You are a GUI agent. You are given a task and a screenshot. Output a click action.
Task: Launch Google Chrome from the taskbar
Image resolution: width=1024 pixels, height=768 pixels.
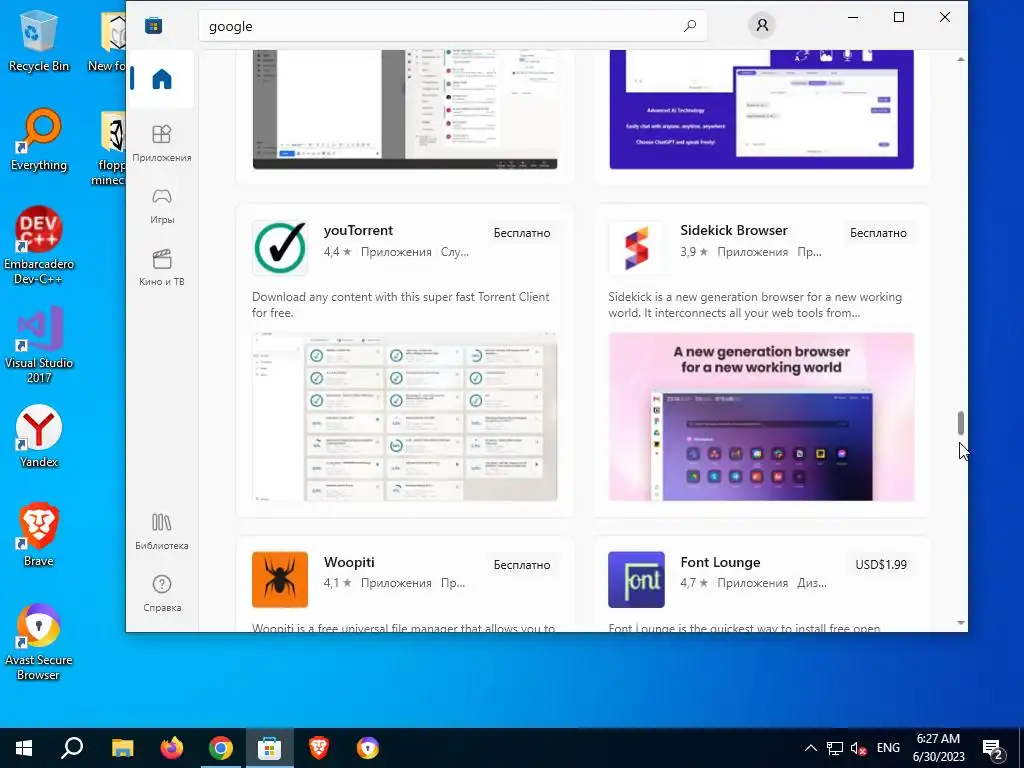(221, 748)
